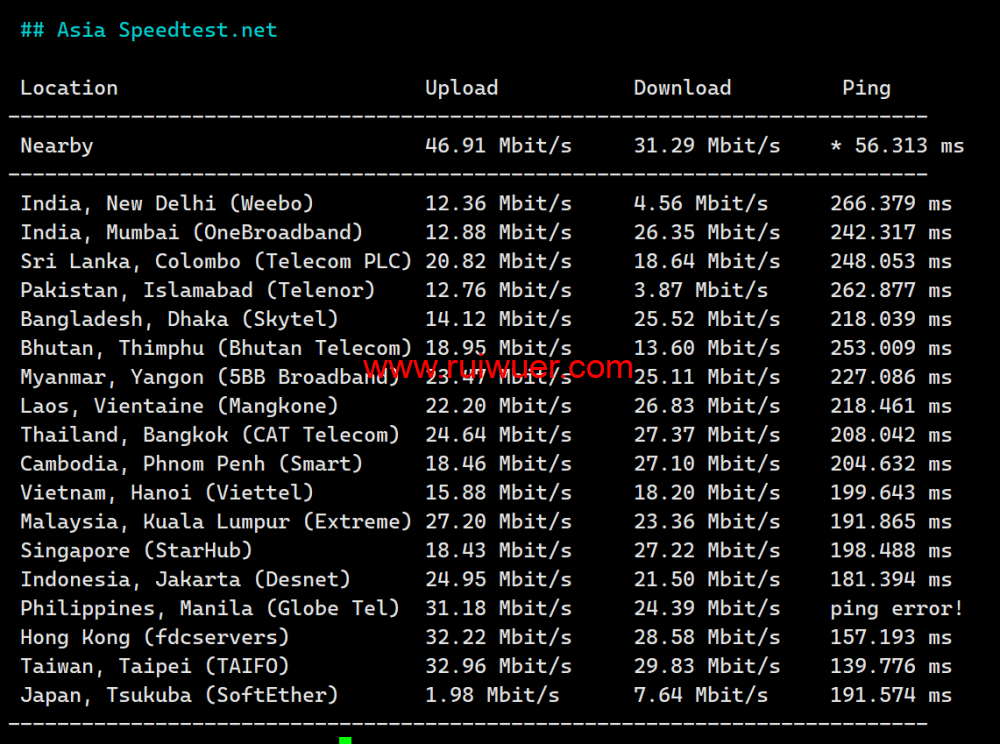Image resolution: width=1000 pixels, height=744 pixels.
Task: Select the Download column header
Action: coord(682,88)
